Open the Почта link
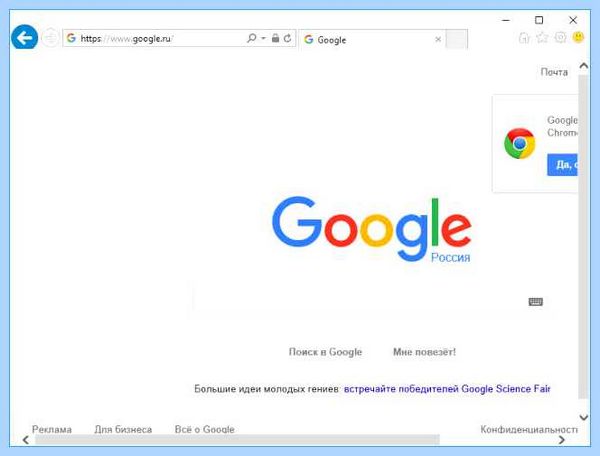Image resolution: width=600 pixels, height=456 pixels. (554, 72)
